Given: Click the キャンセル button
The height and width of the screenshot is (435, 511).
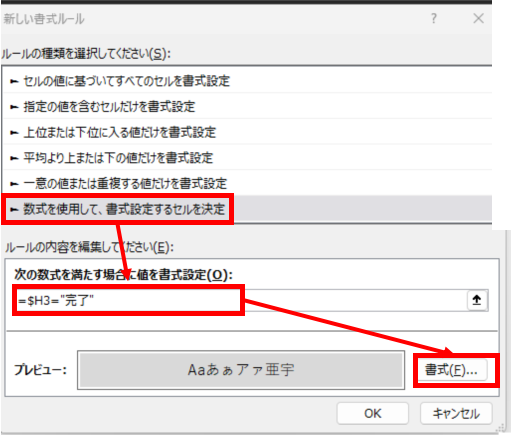Looking at the screenshot, I should (x=456, y=413).
